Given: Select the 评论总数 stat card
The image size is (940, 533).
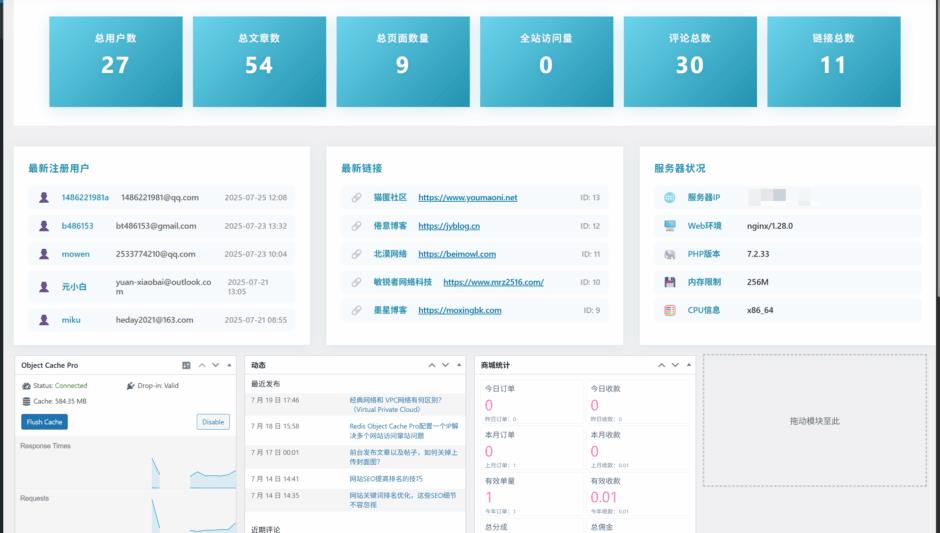Looking at the screenshot, I should [x=689, y=61].
